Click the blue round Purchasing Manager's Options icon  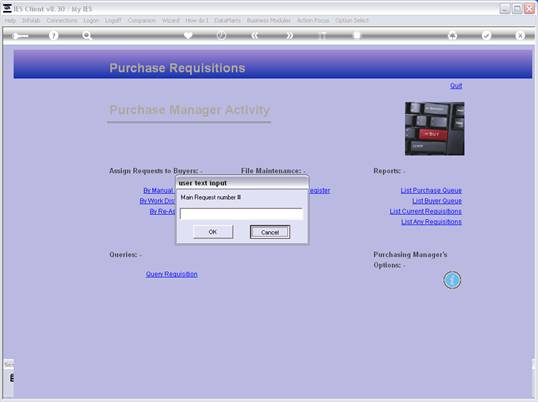click(x=452, y=280)
